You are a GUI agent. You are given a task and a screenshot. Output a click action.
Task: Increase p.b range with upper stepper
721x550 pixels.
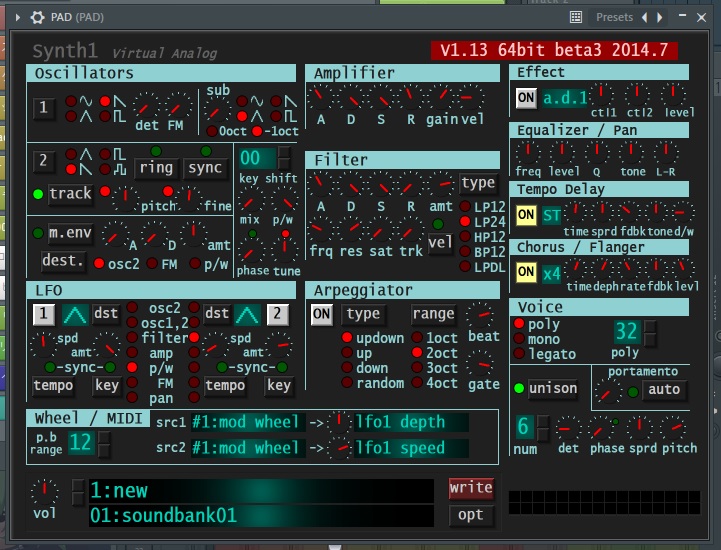click(x=104, y=436)
